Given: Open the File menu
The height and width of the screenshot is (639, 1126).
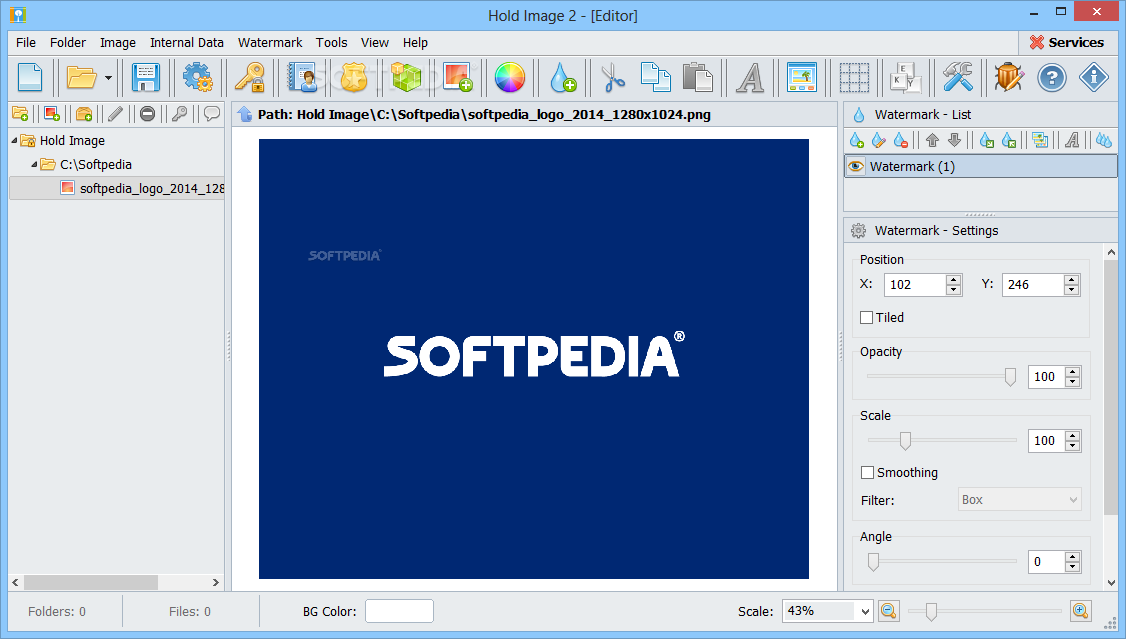Looking at the screenshot, I should click(26, 42).
